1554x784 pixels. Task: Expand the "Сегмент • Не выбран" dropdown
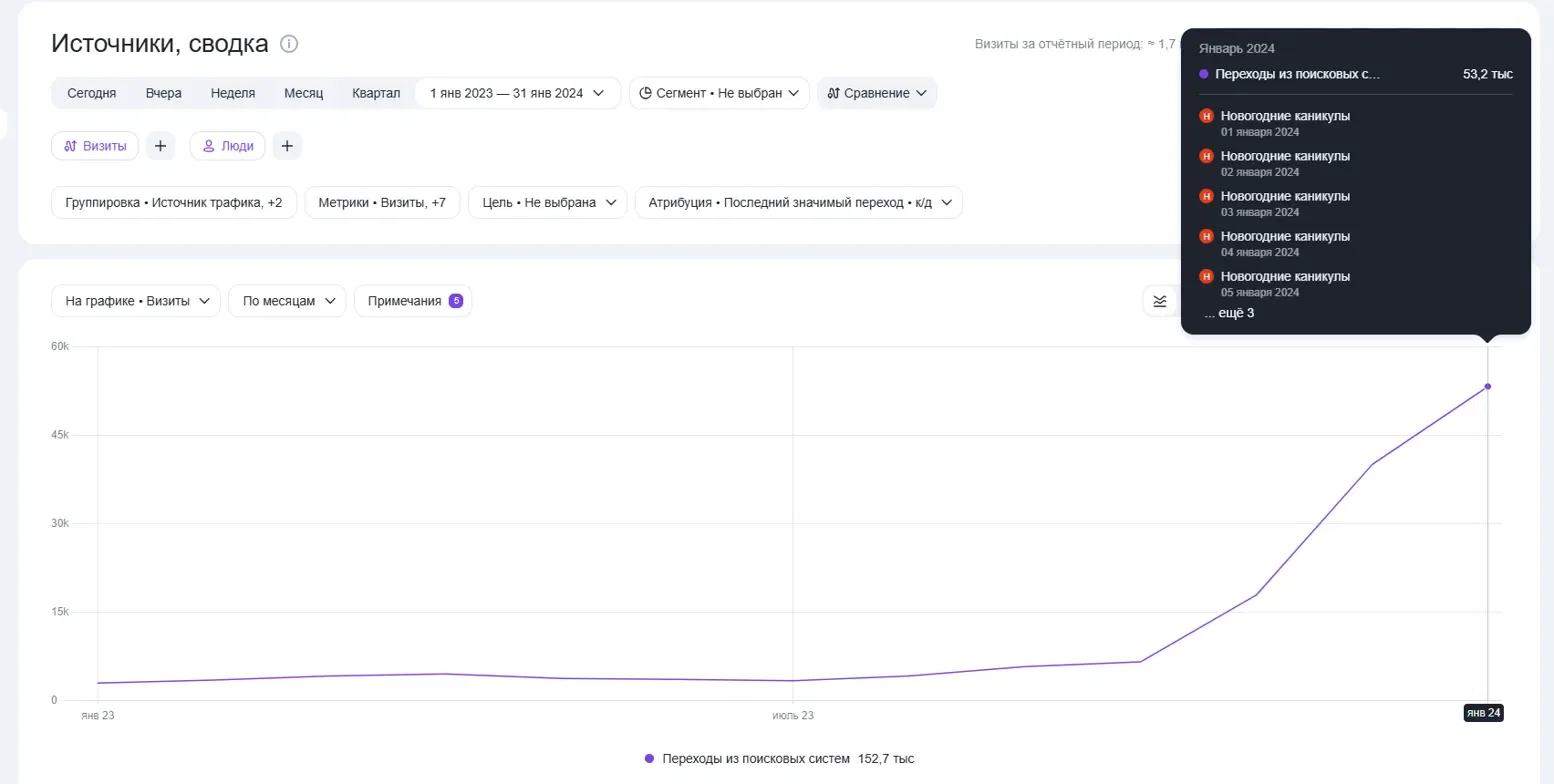[719, 93]
